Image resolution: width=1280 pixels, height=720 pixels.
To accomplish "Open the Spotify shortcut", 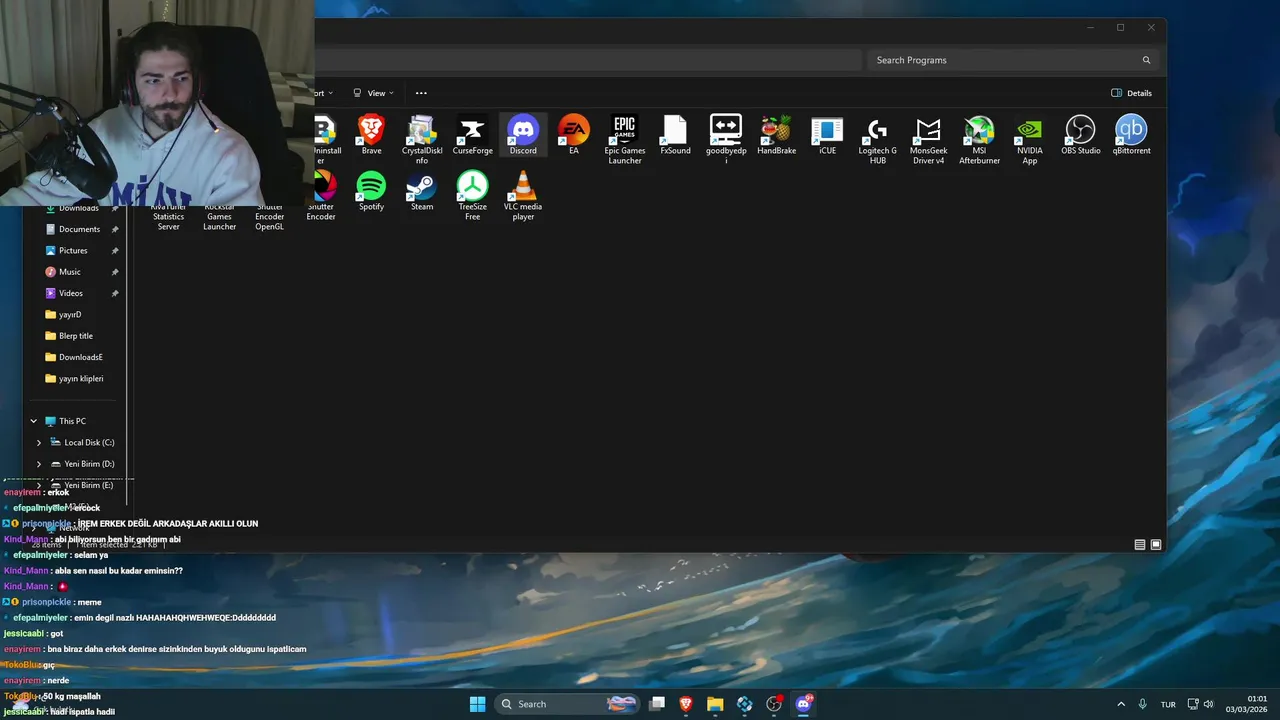I will (371, 191).
